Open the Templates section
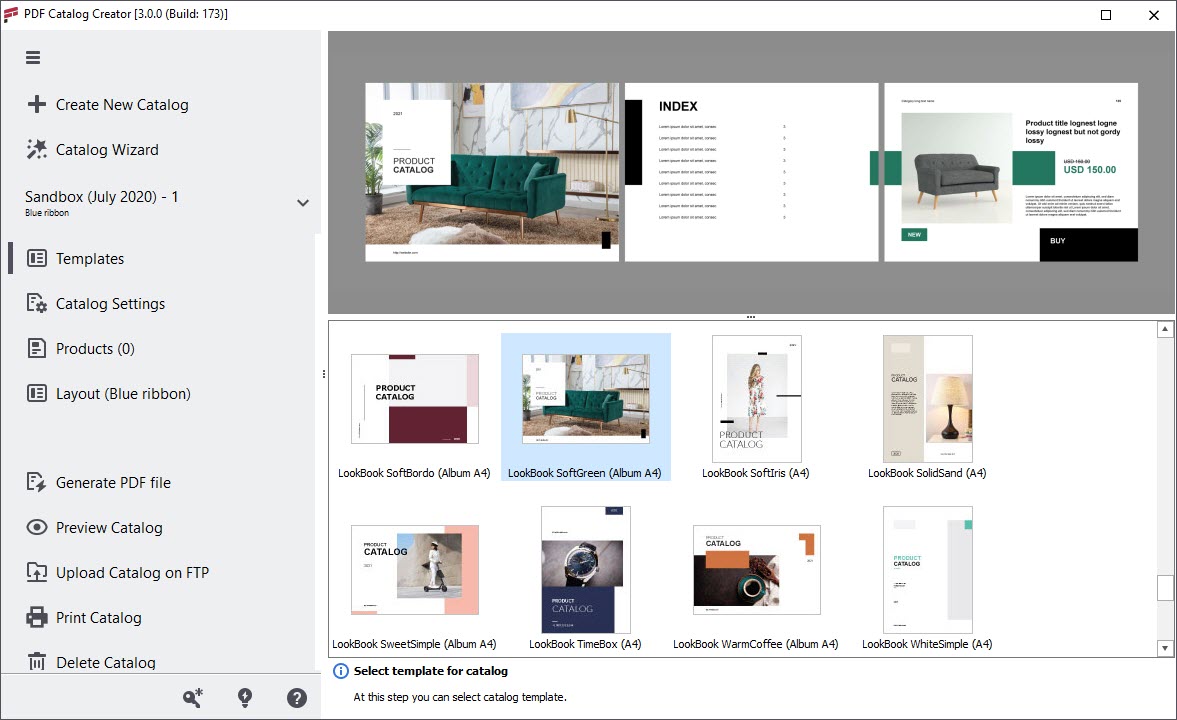Image resolution: width=1177 pixels, height=720 pixels. (90, 259)
